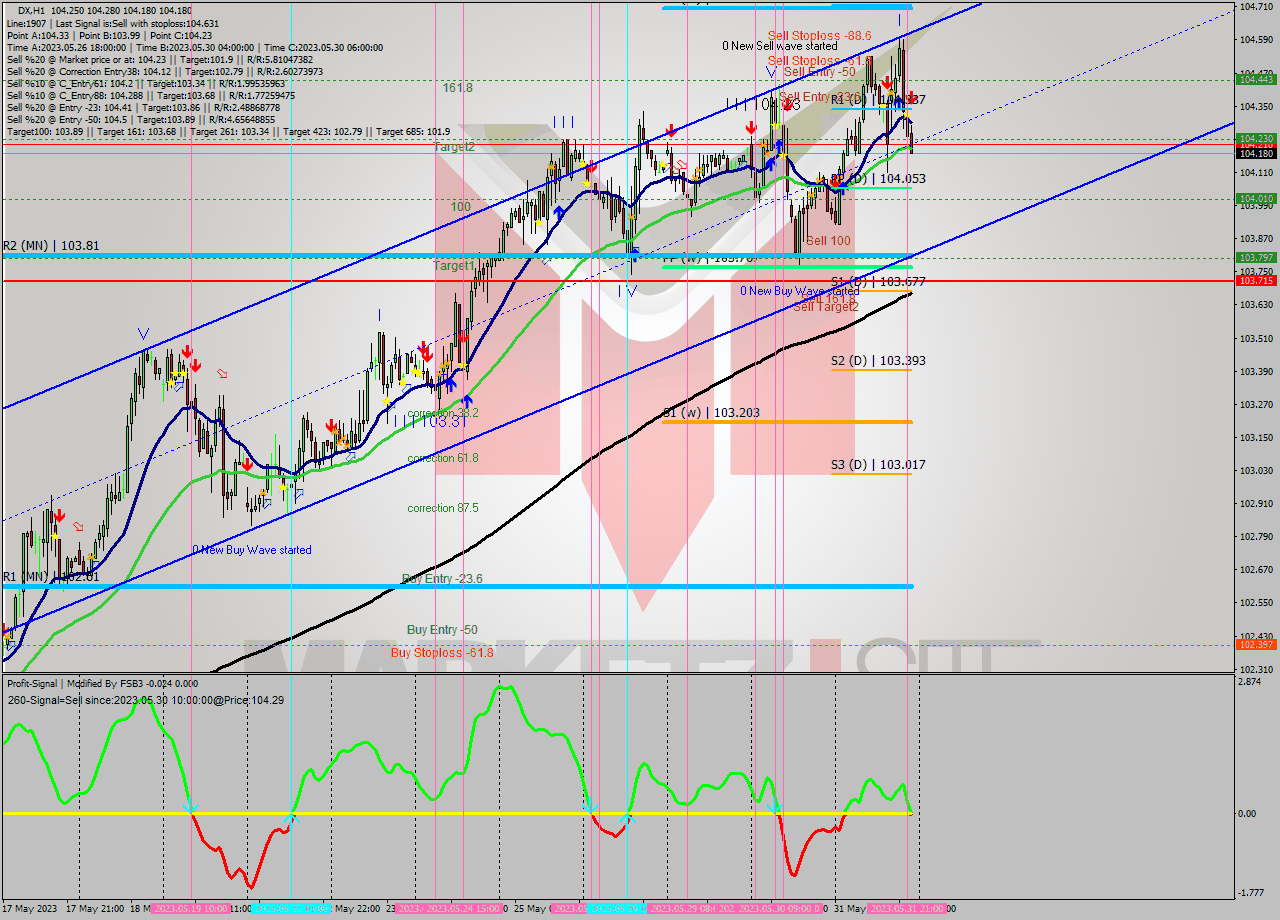Screen dimensions: 1280x920
Task: Click 'R2 (MN) | 103.81' pivot label
Action: (x=51, y=245)
